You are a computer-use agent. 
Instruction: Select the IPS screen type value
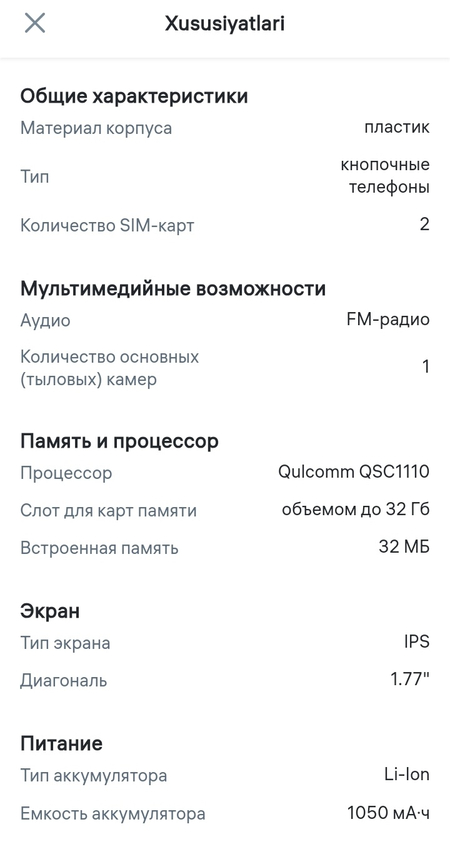click(x=417, y=642)
